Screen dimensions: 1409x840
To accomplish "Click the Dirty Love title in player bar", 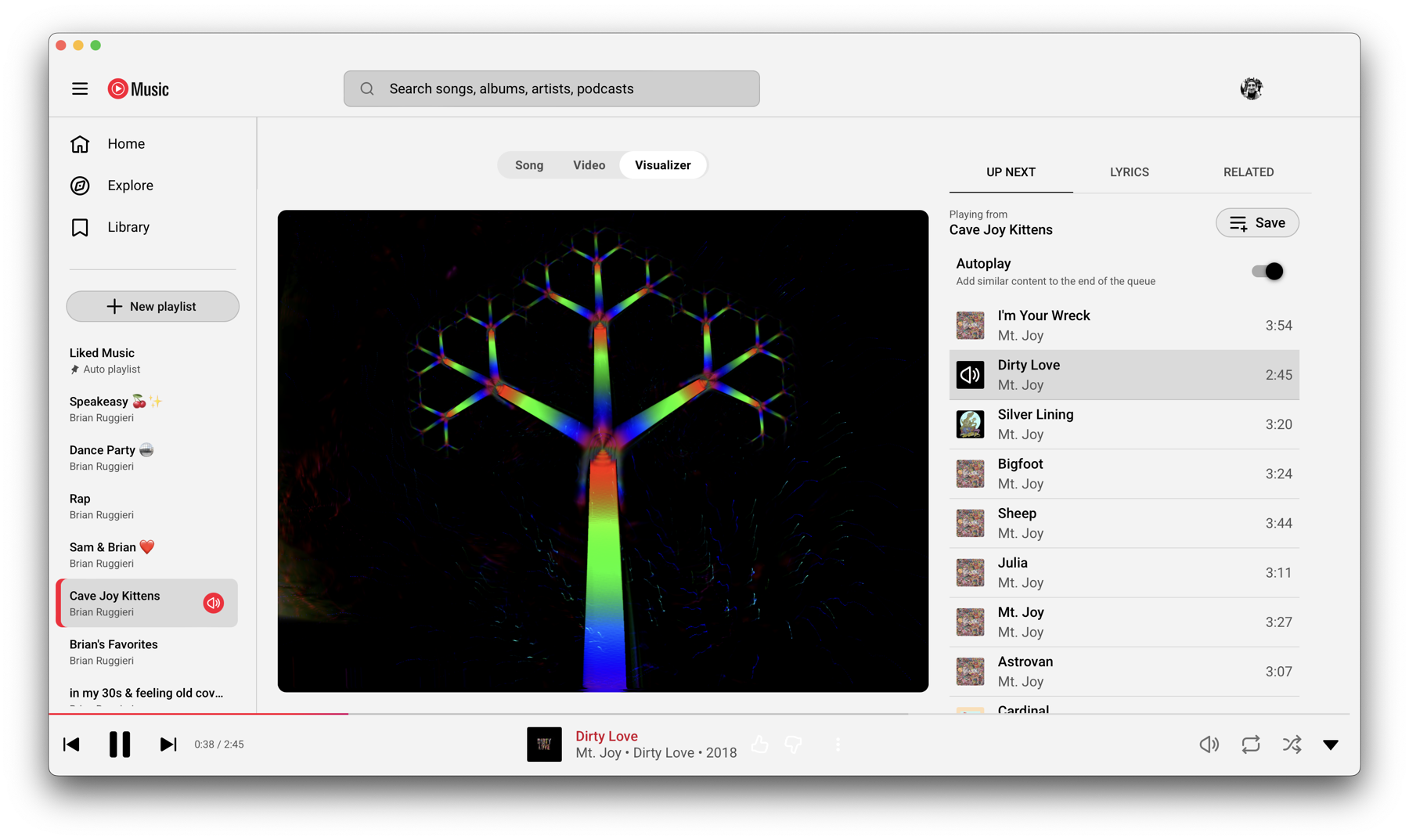I will pos(607,736).
